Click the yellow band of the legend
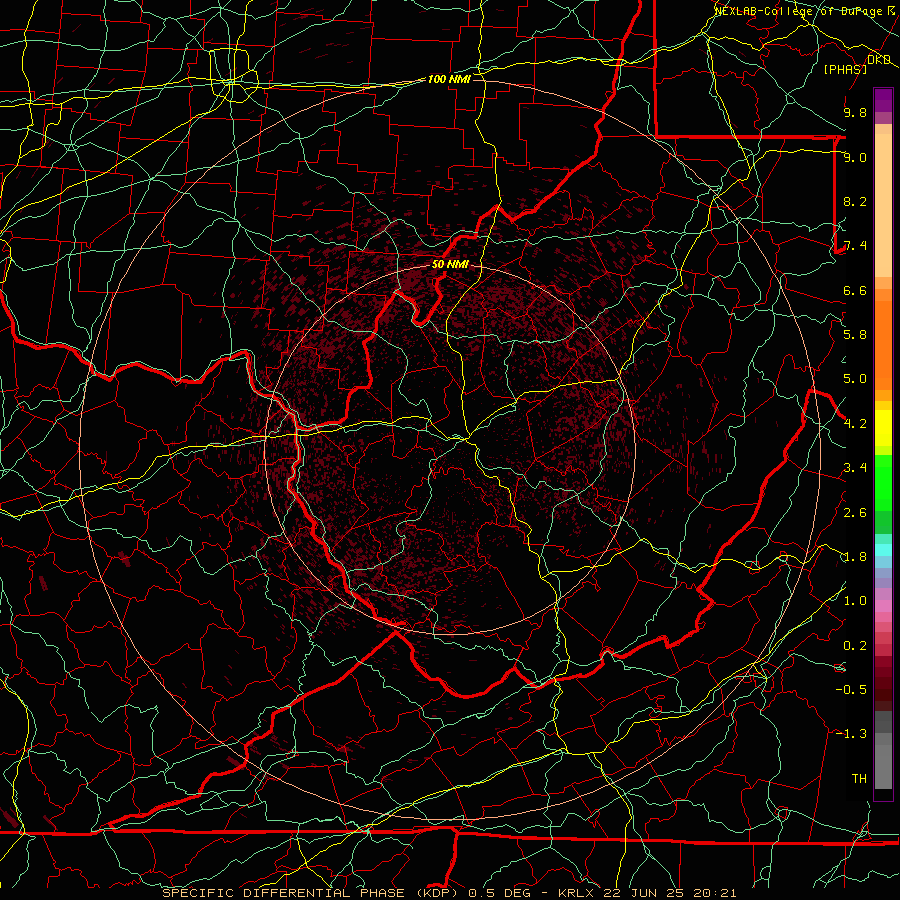This screenshot has width=900, height=900. pyautogui.click(x=883, y=428)
